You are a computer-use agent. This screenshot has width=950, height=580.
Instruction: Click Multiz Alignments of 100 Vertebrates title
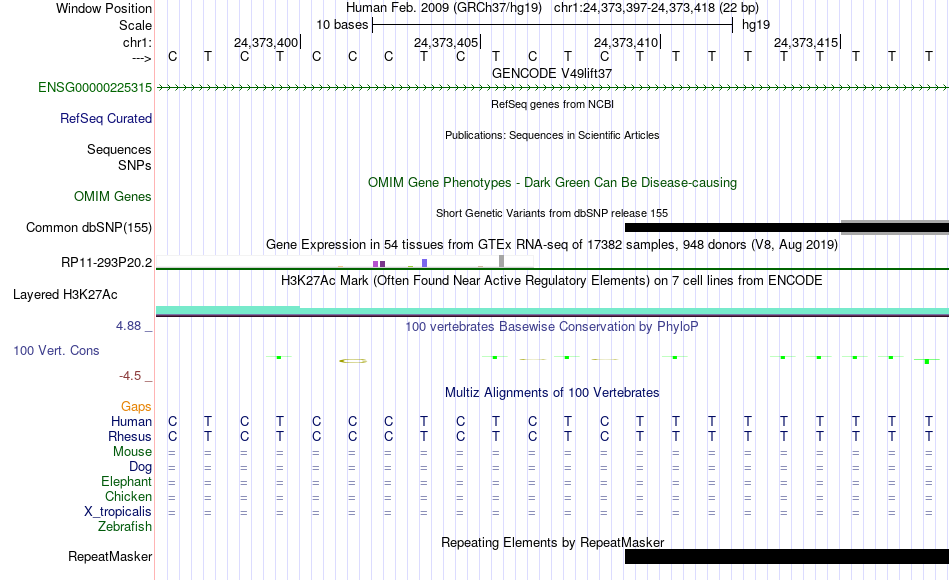(552, 393)
